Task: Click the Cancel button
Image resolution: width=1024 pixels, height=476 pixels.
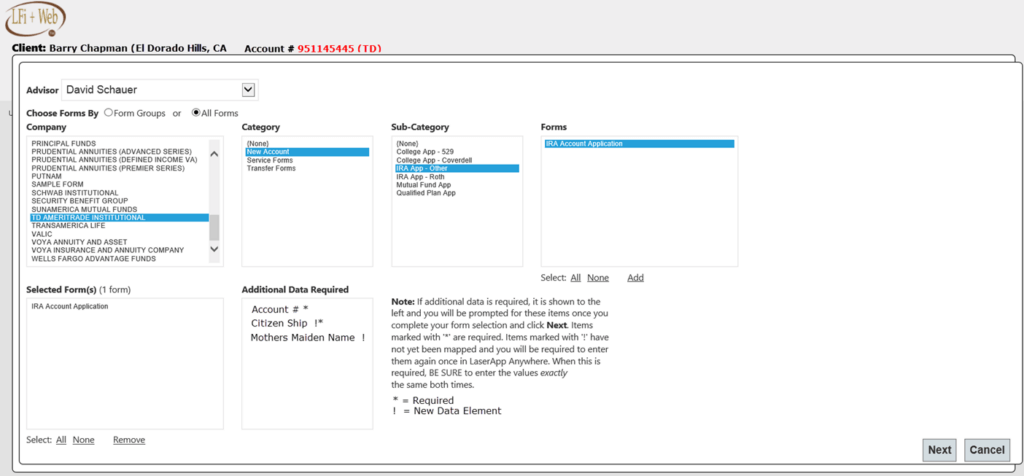Action: pyautogui.click(x=987, y=450)
